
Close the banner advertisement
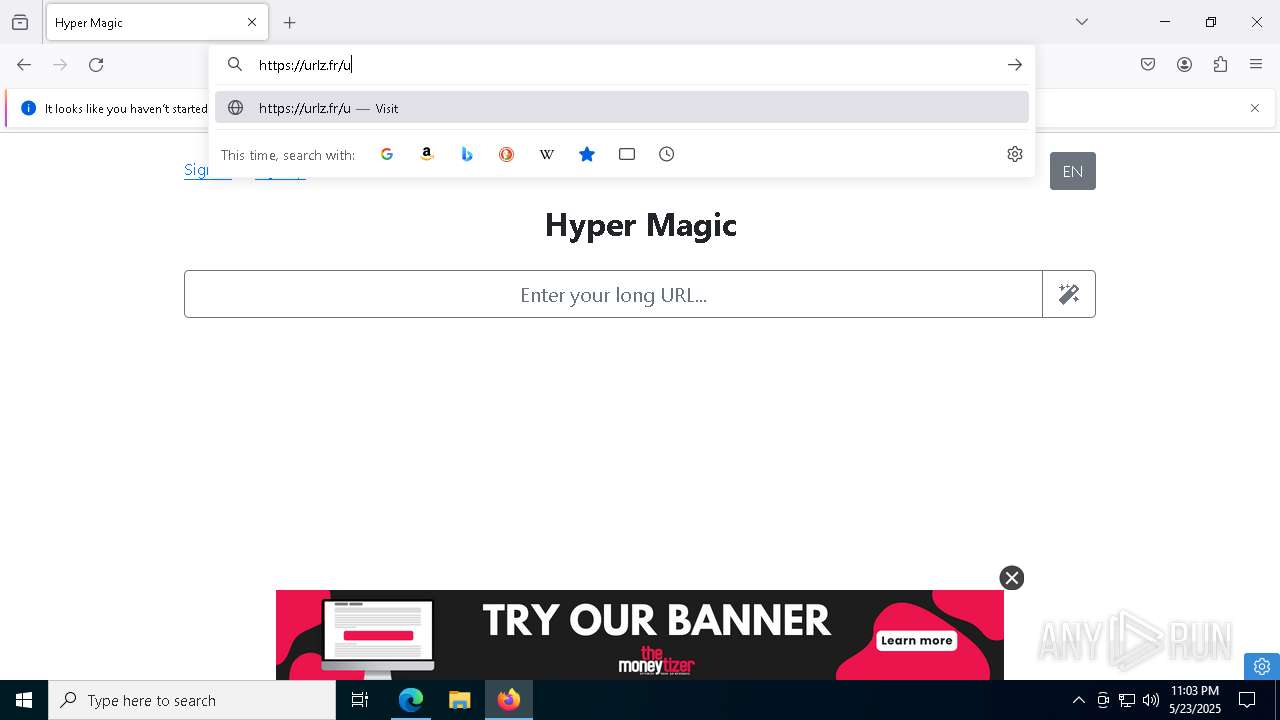coord(1012,578)
